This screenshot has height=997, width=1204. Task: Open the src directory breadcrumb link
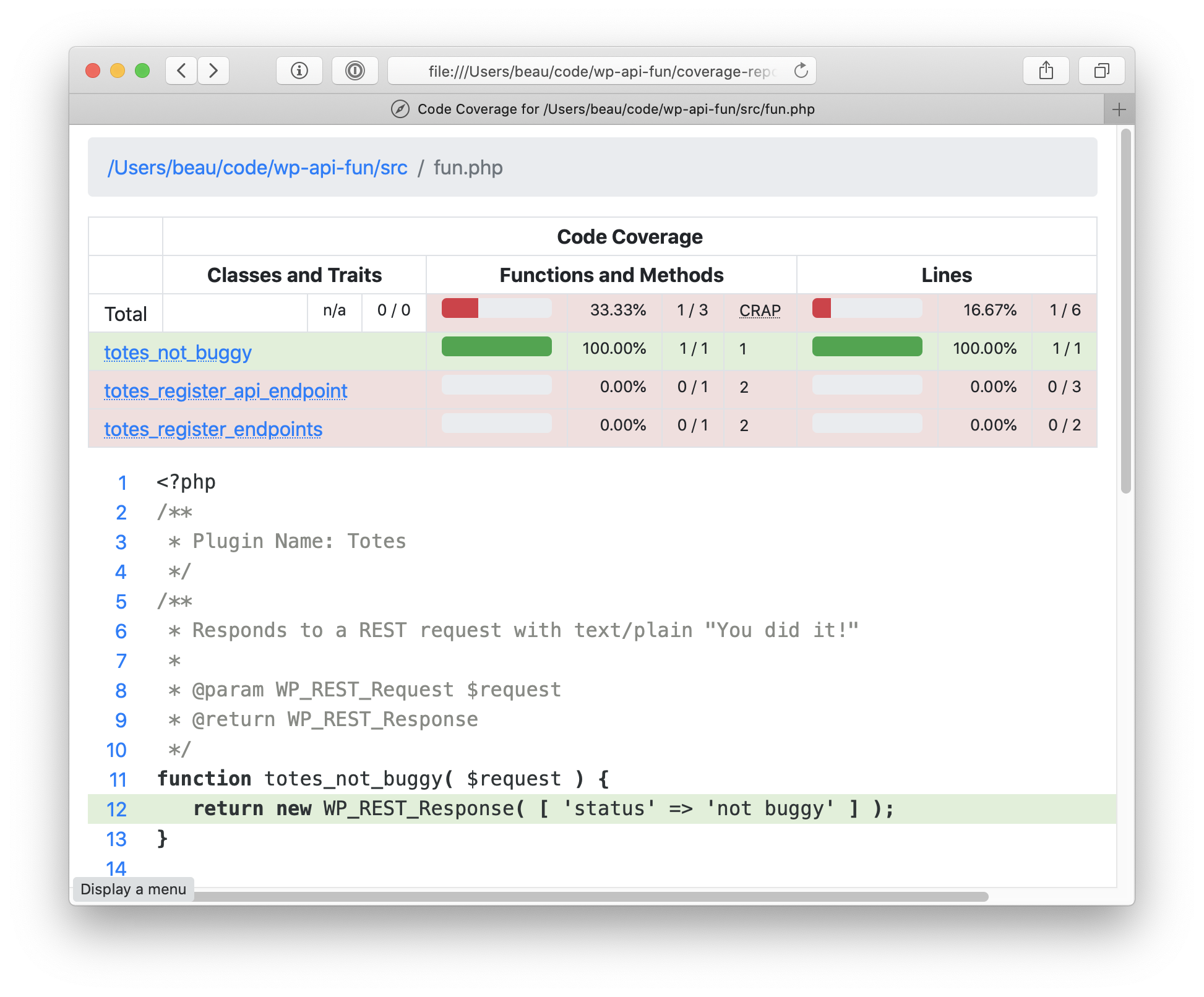(x=258, y=168)
